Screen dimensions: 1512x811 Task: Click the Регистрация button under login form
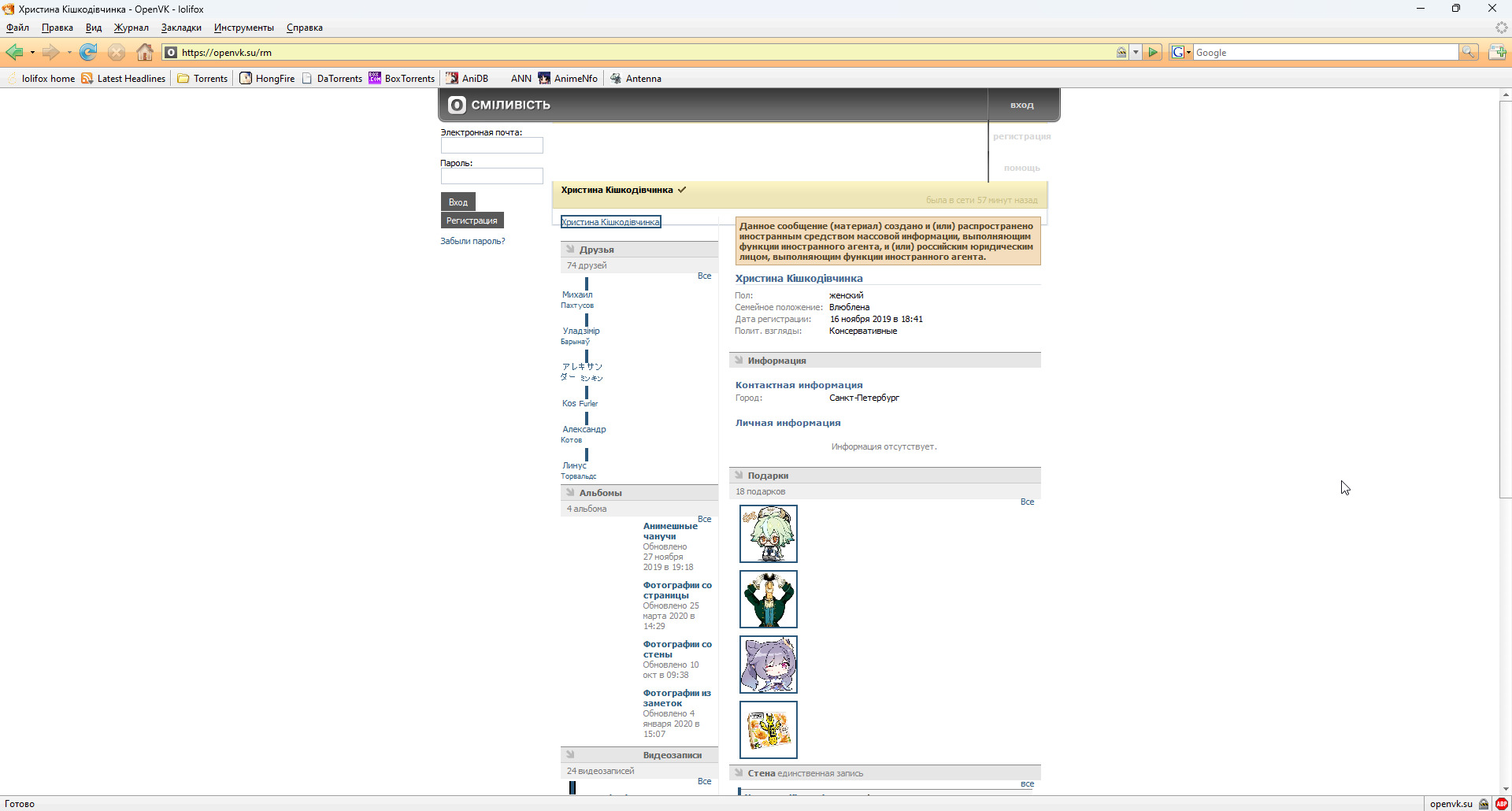pyautogui.click(x=472, y=220)
